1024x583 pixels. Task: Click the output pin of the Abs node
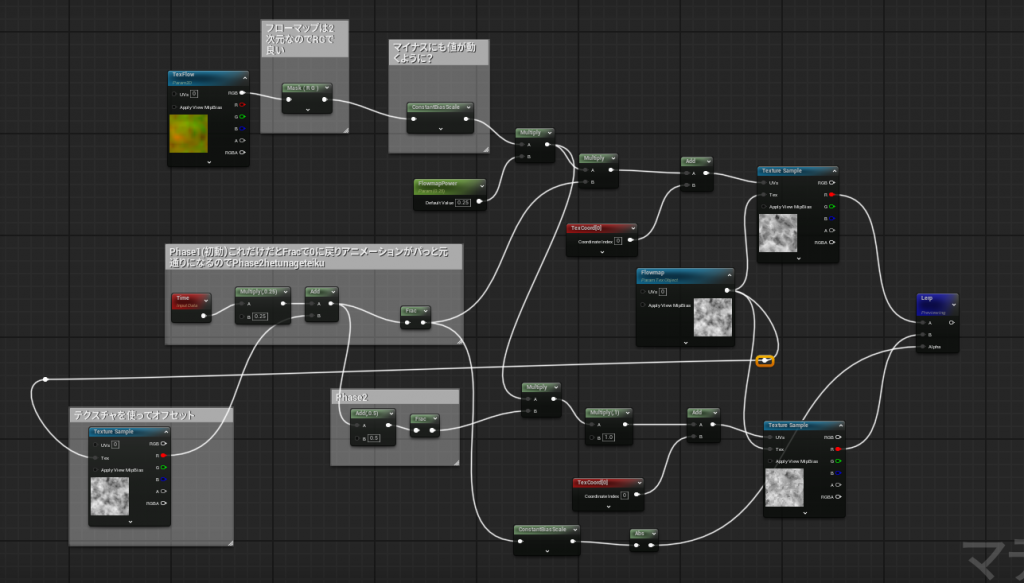(652, 546)
